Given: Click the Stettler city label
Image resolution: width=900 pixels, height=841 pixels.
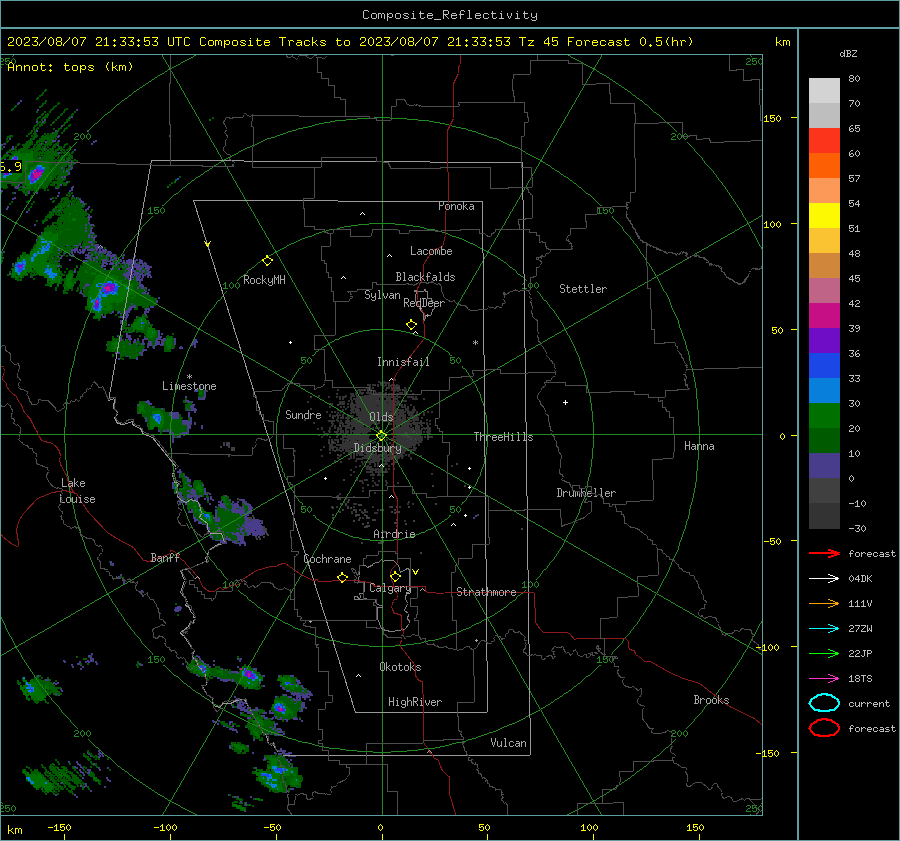Looking at the screenshot, I should pos(583,289).
